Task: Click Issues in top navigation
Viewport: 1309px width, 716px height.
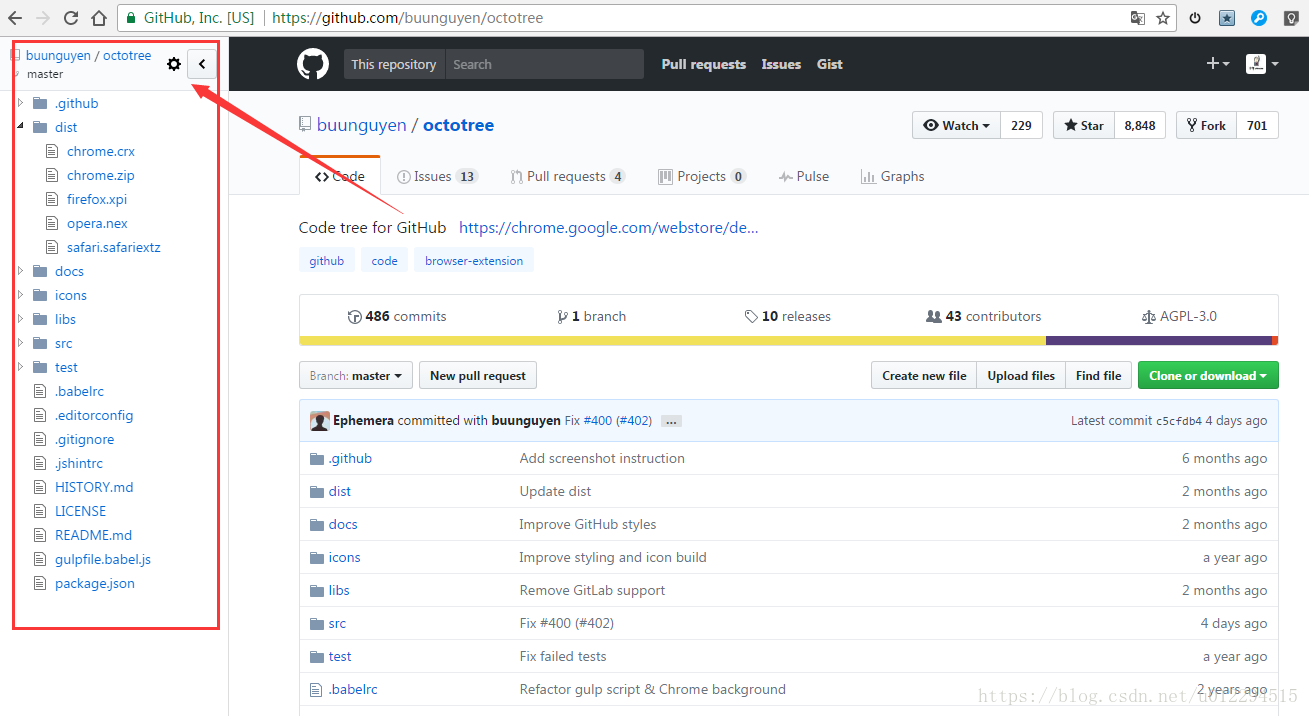Action: (x=781, y=64)
